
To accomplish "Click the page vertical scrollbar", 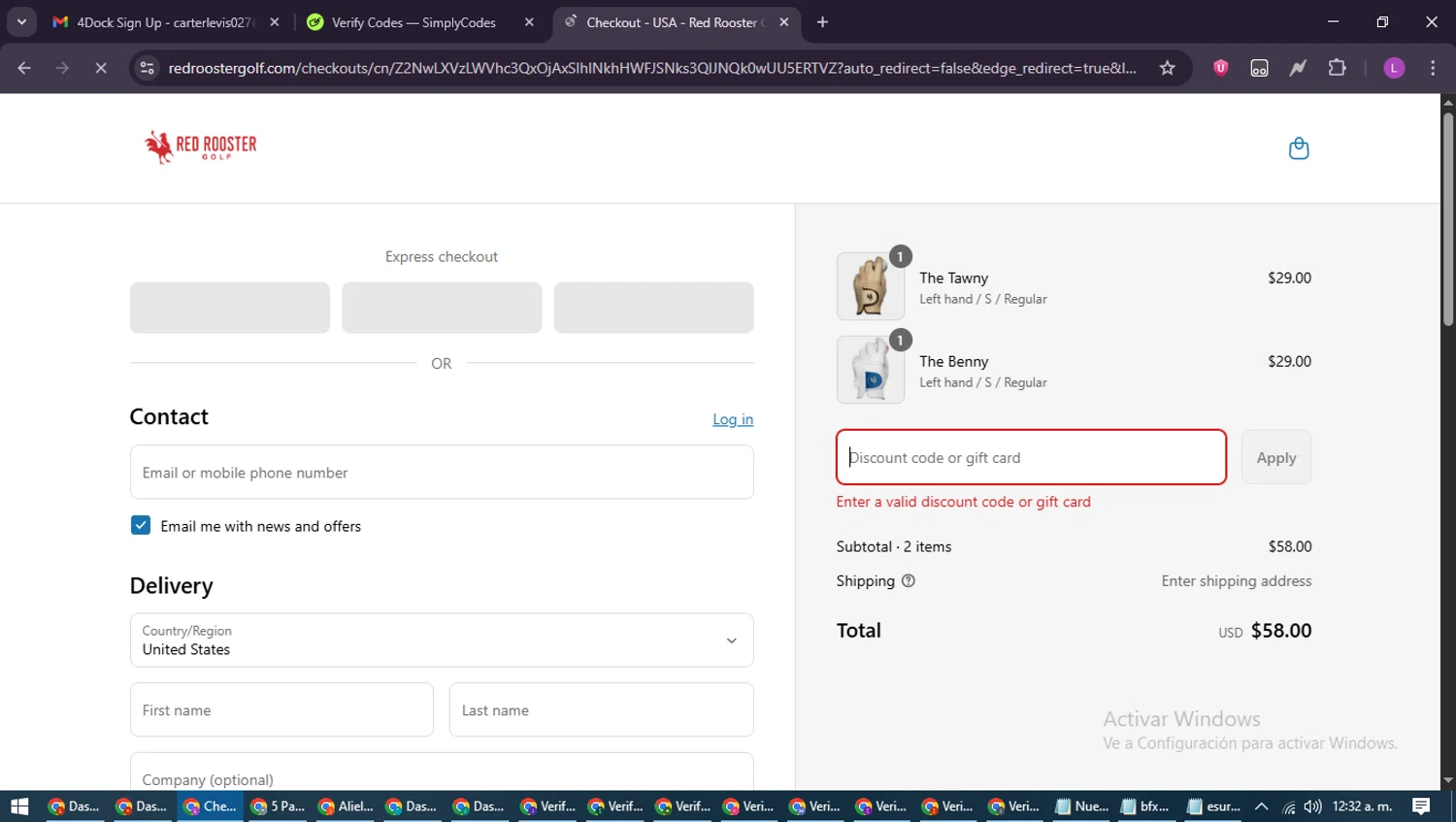I will click(1448, 218).
